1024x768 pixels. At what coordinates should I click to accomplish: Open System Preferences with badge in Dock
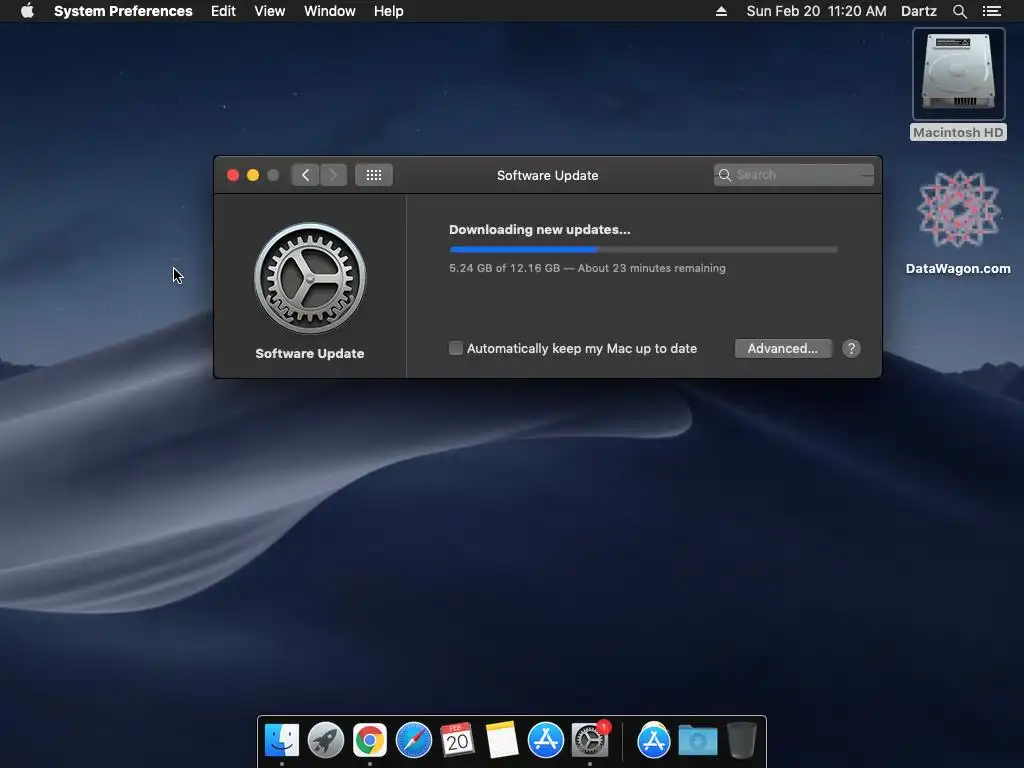590,741
